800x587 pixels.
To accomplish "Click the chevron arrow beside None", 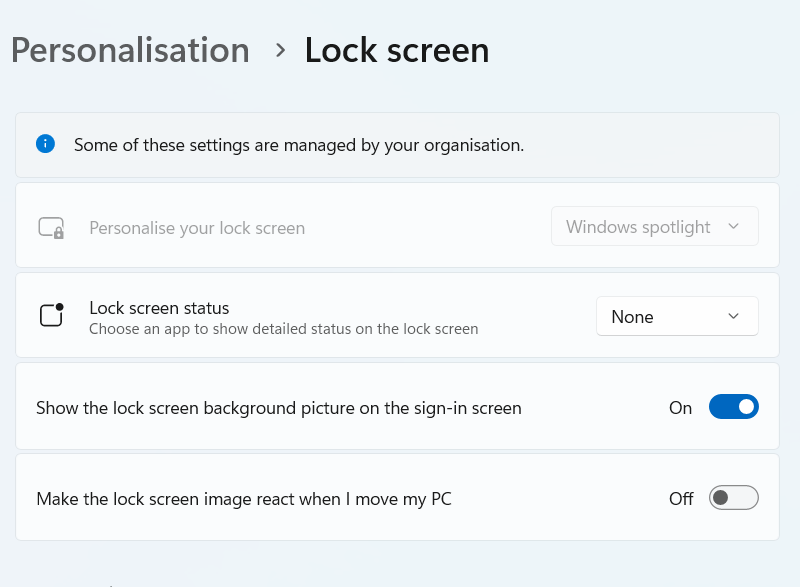I will [734, 316].
